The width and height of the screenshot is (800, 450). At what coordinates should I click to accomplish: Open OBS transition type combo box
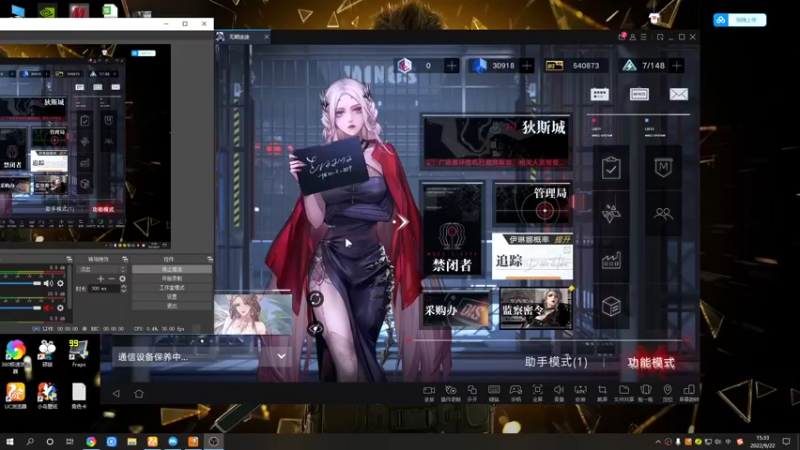[x=102, y=269]
